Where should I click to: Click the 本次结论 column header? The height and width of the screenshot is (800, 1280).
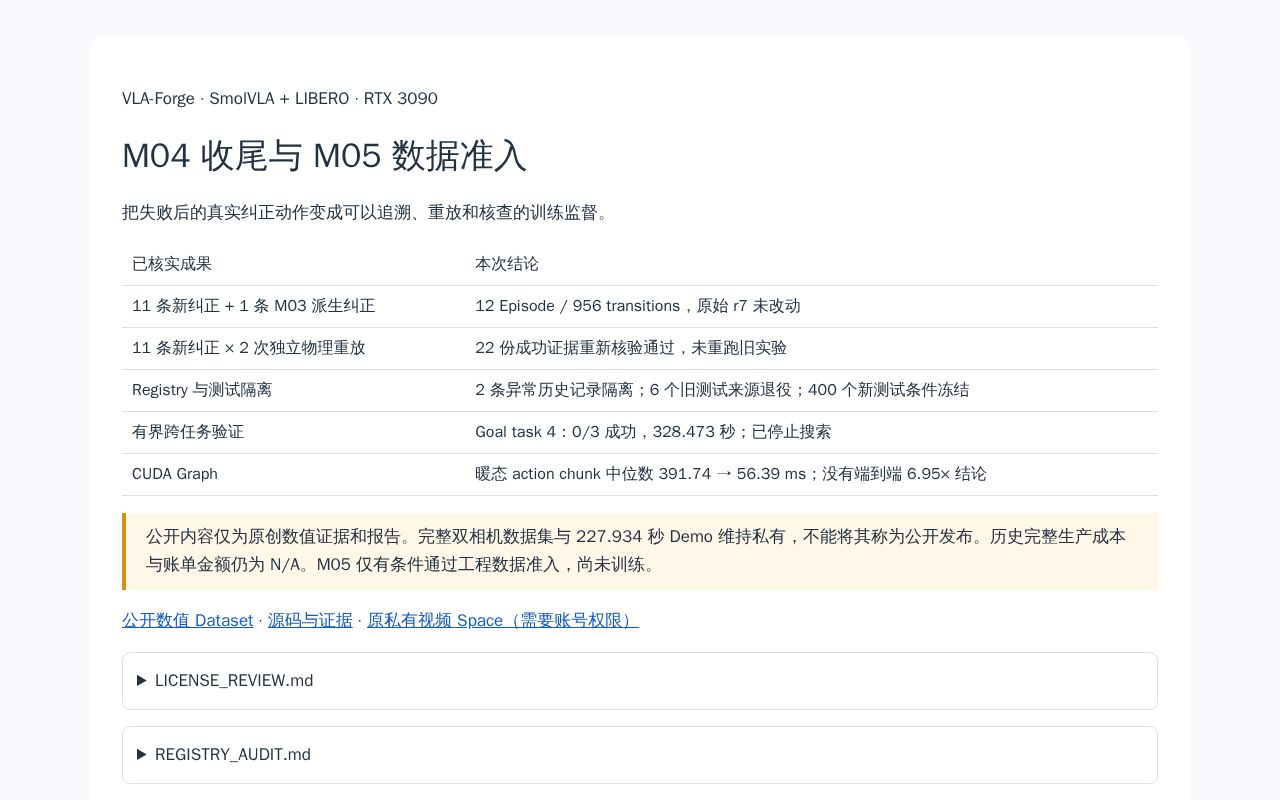[811, 264]
